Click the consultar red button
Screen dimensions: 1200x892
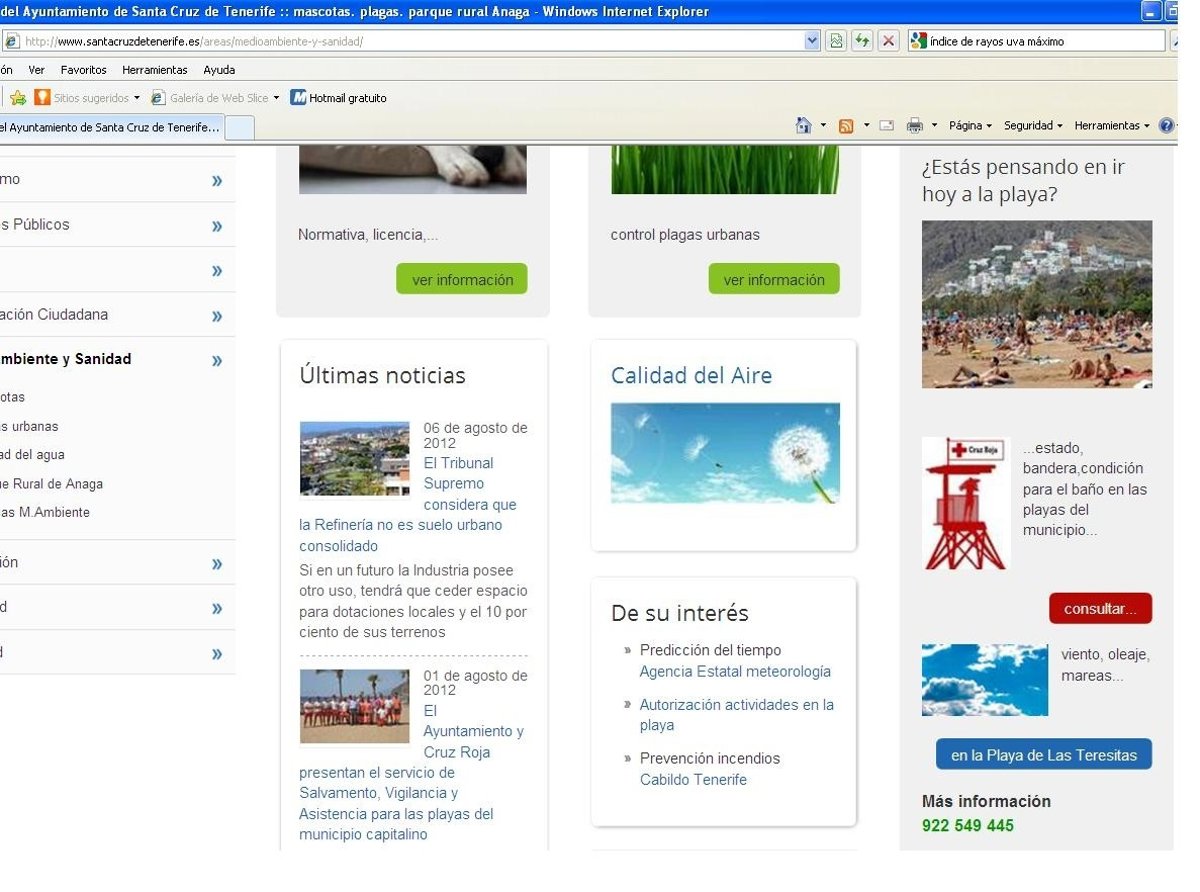click(1100, 608)
